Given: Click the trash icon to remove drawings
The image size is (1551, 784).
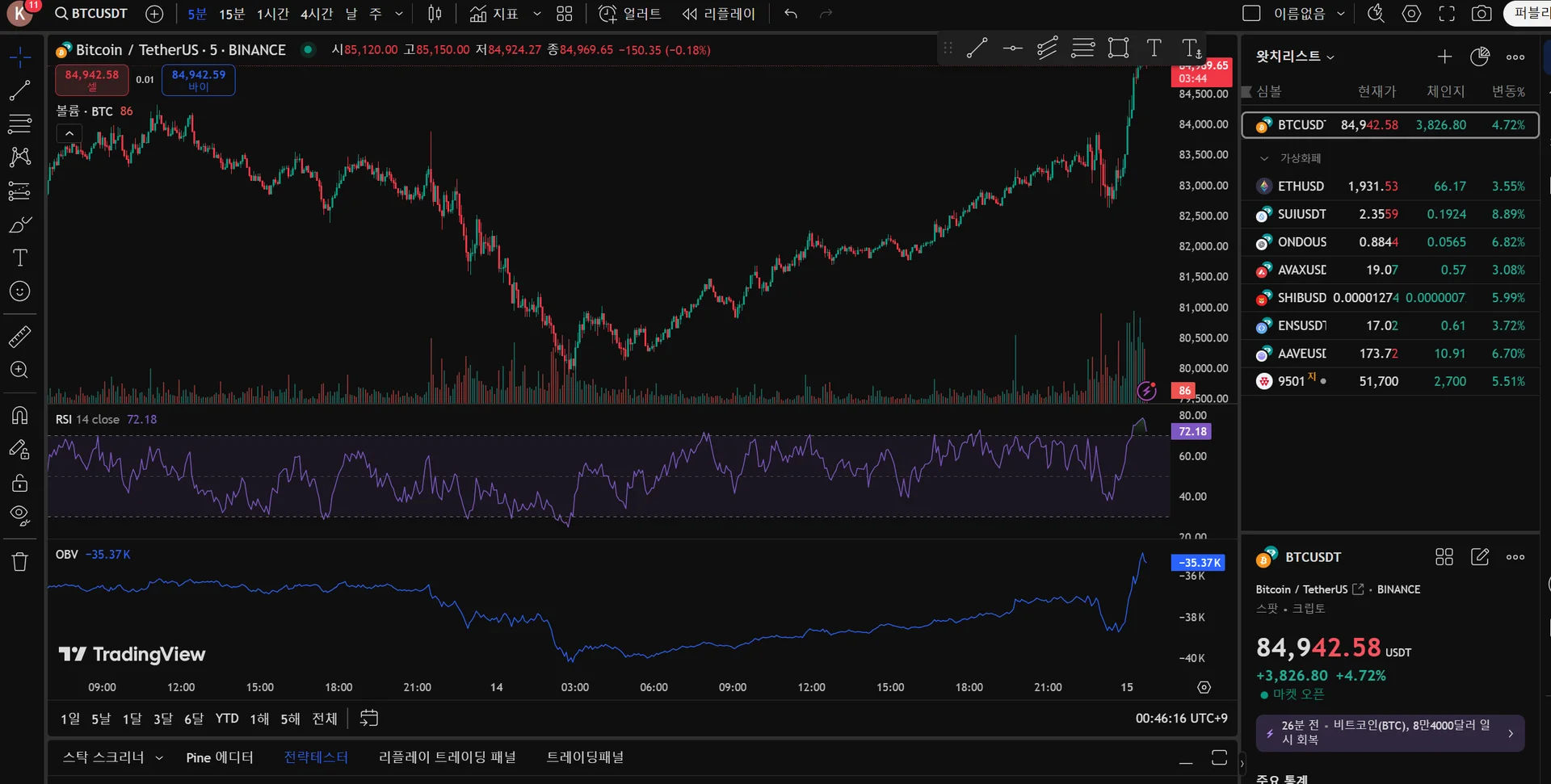Looking at the screenshot, I should pyautogui.click(x=20, y=562).
